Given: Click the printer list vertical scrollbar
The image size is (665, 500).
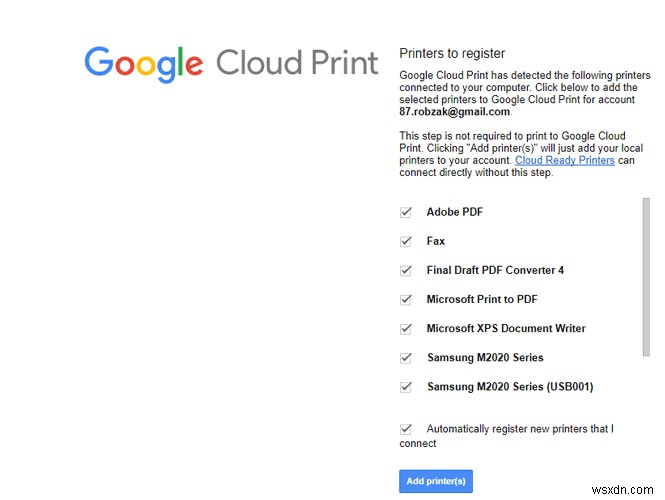Looking at the screenshot, I should click(645, 275).
